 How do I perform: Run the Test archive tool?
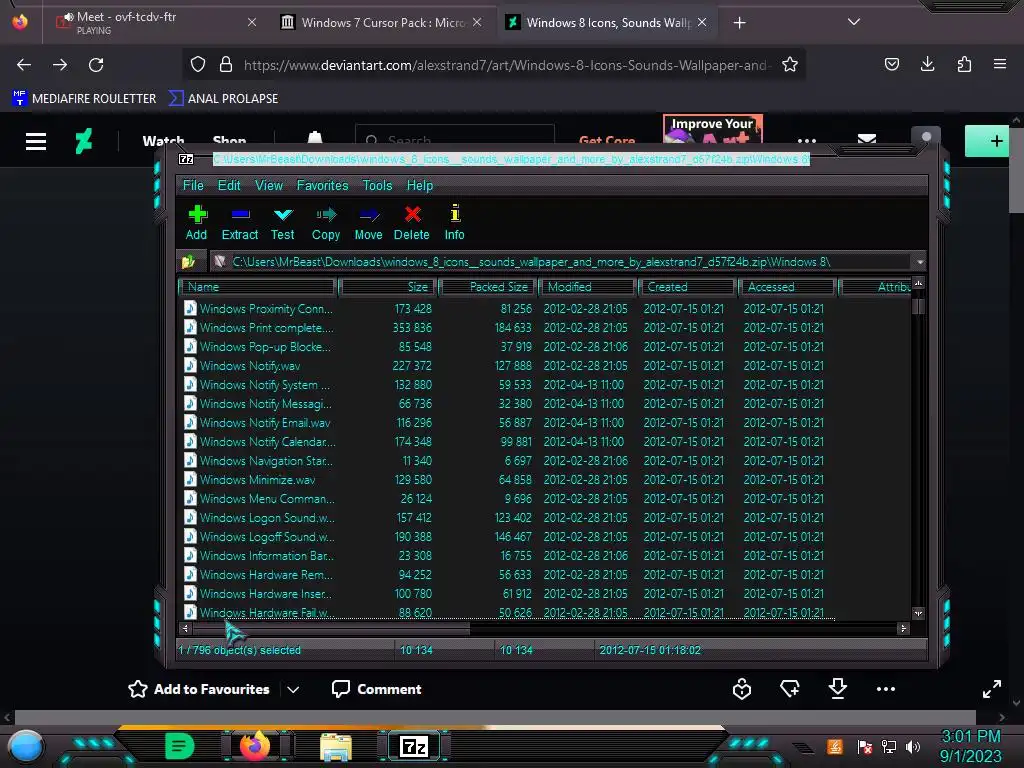coord(283,223)
